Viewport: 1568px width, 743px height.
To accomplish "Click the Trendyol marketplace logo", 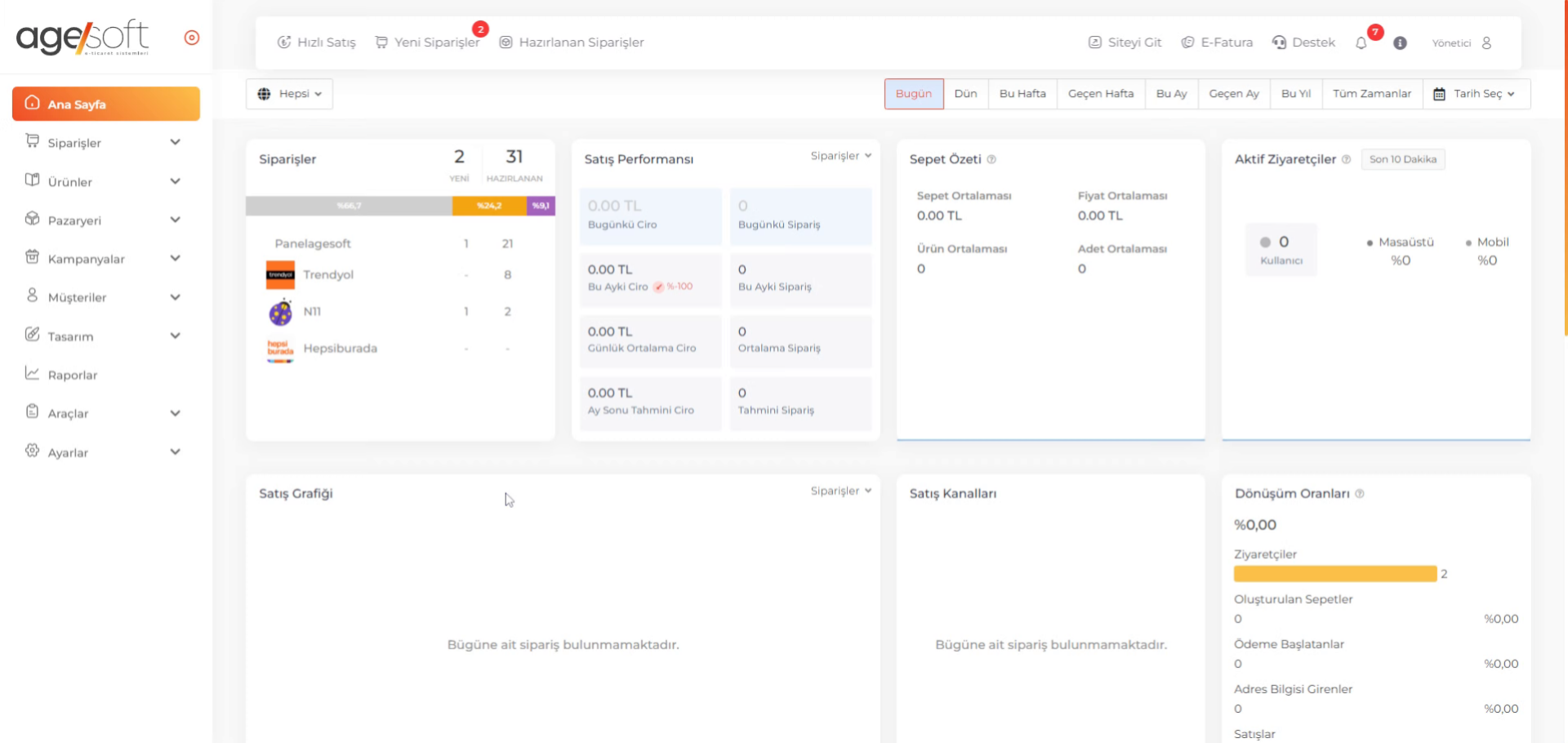I will tap(280, 275).
